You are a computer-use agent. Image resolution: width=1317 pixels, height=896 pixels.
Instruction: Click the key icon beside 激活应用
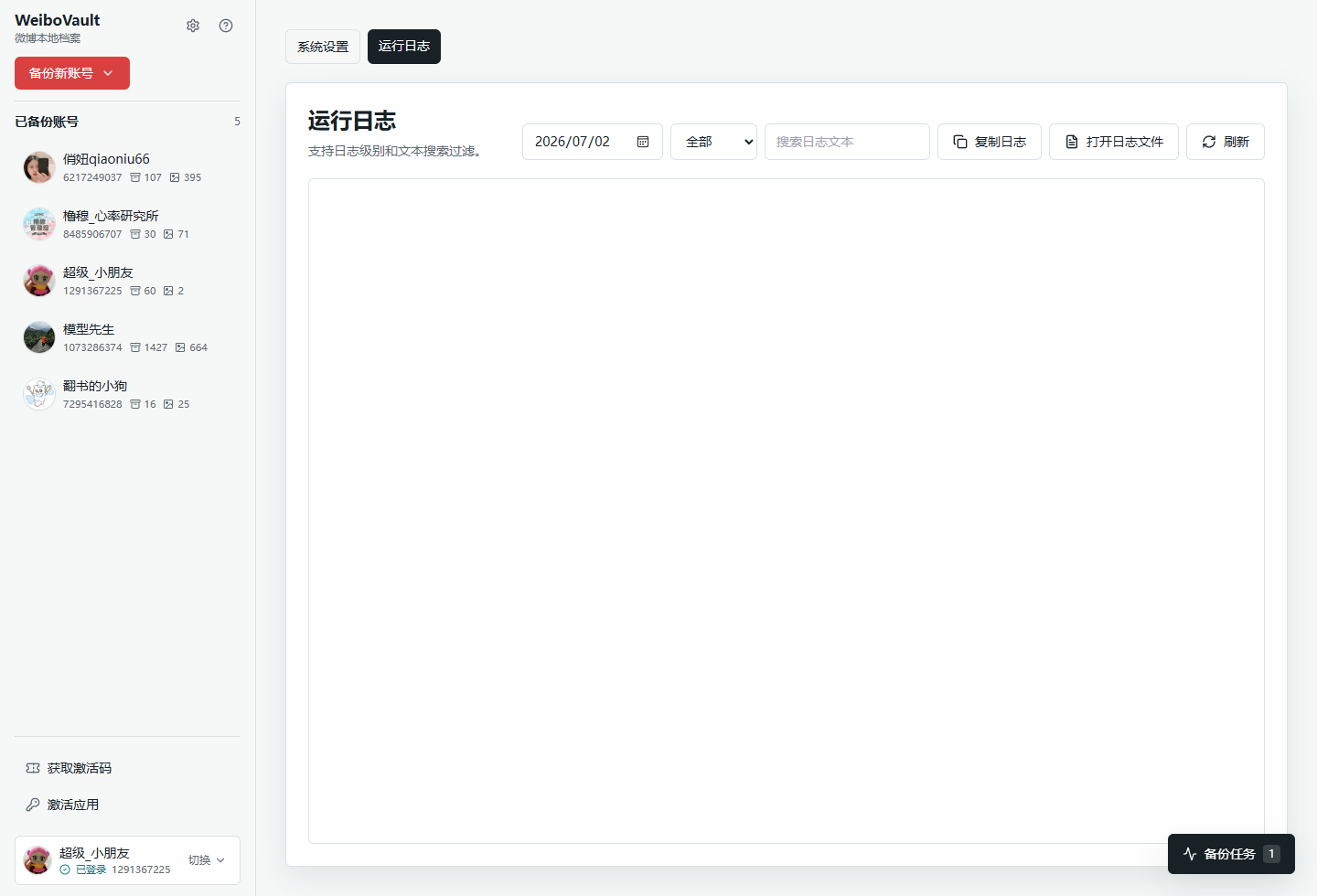click(x=33, y=805)
